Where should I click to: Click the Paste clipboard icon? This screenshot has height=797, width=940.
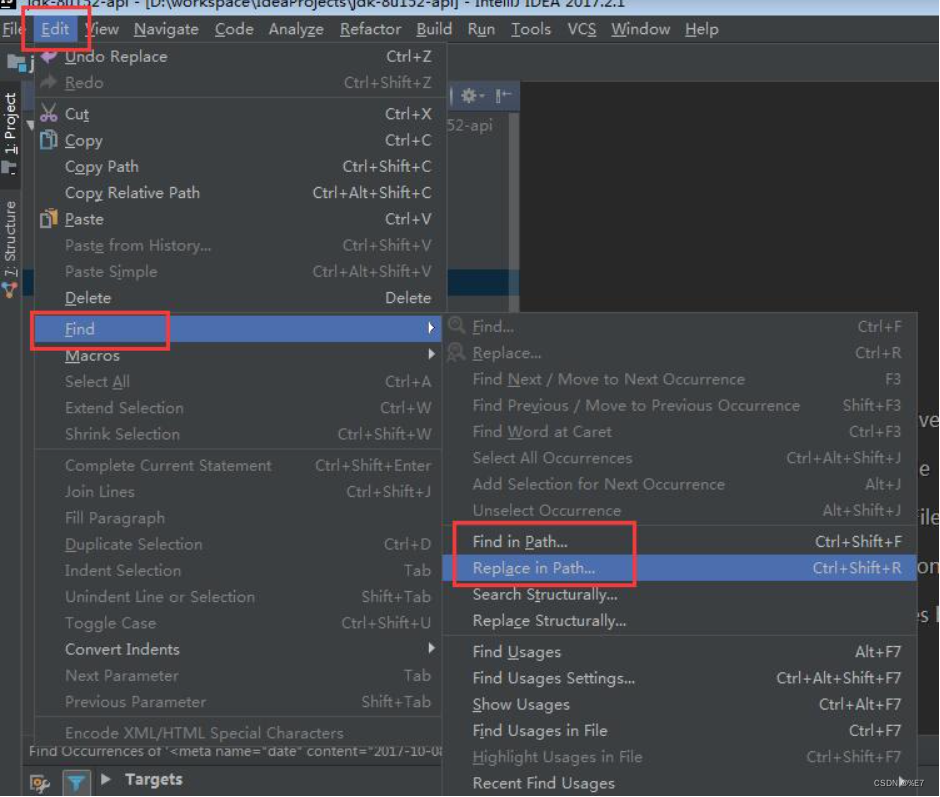[x=48, y=219]
